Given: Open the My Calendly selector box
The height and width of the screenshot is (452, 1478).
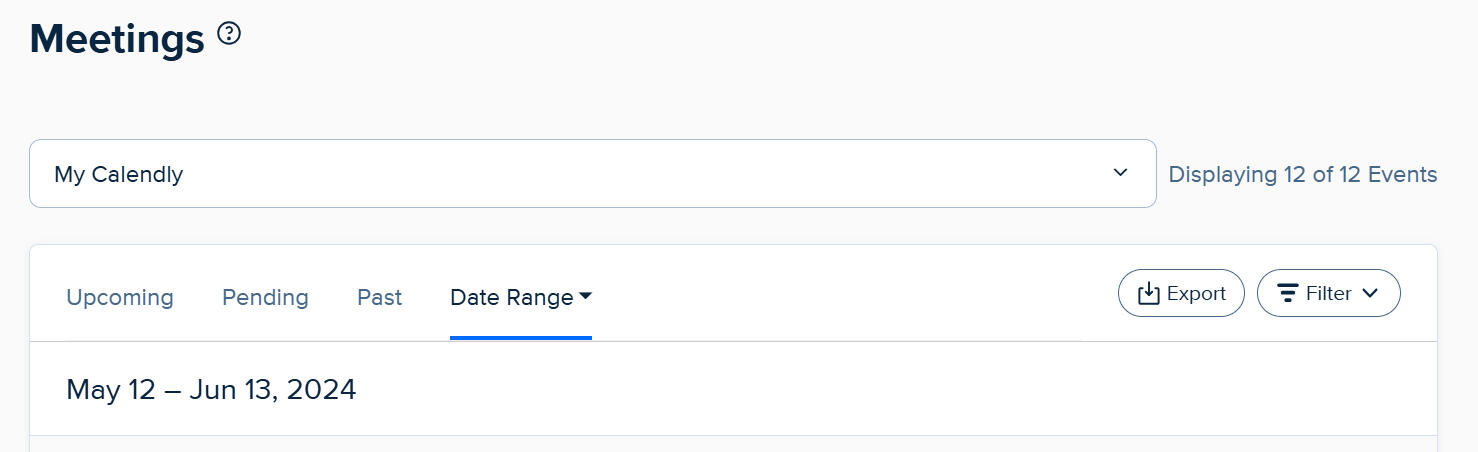Looking at the screenshot, I should click(592, 173).
